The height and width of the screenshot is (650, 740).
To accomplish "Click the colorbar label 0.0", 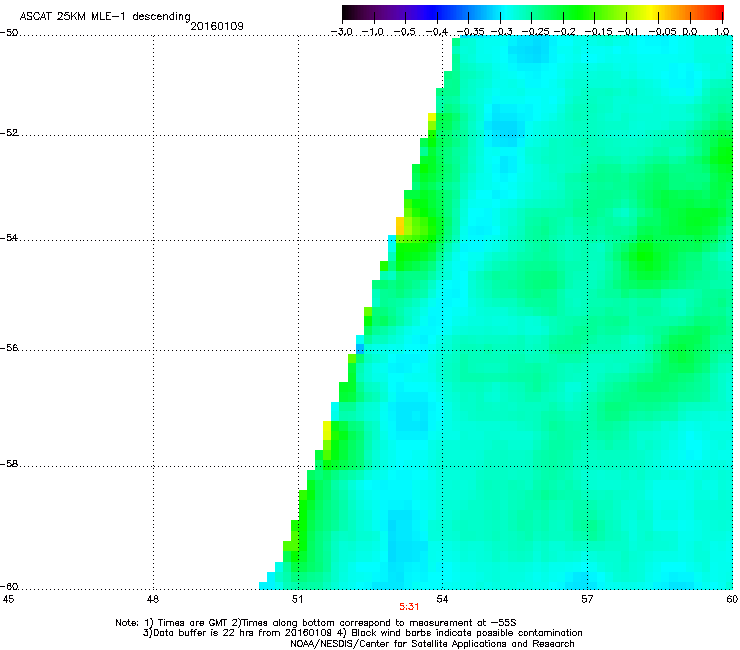I will [690, 32].
